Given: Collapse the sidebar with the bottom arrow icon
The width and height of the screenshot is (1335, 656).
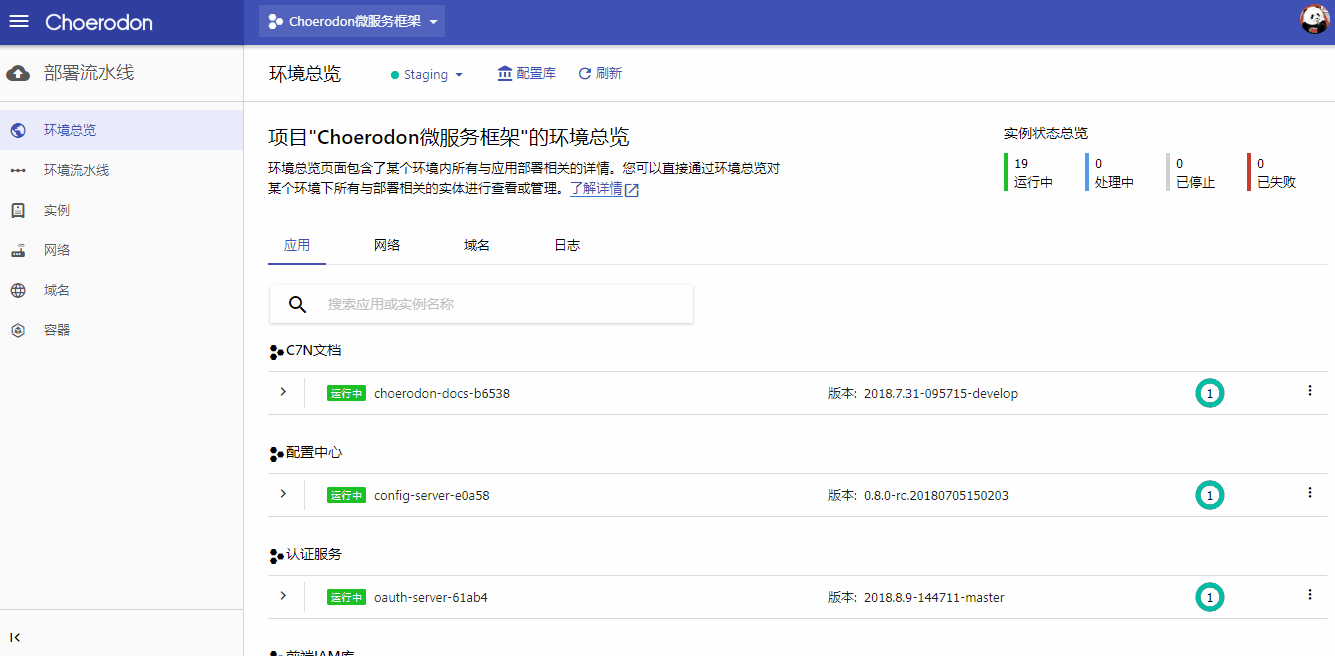Looking at the screenshot, I should [16, 637].
